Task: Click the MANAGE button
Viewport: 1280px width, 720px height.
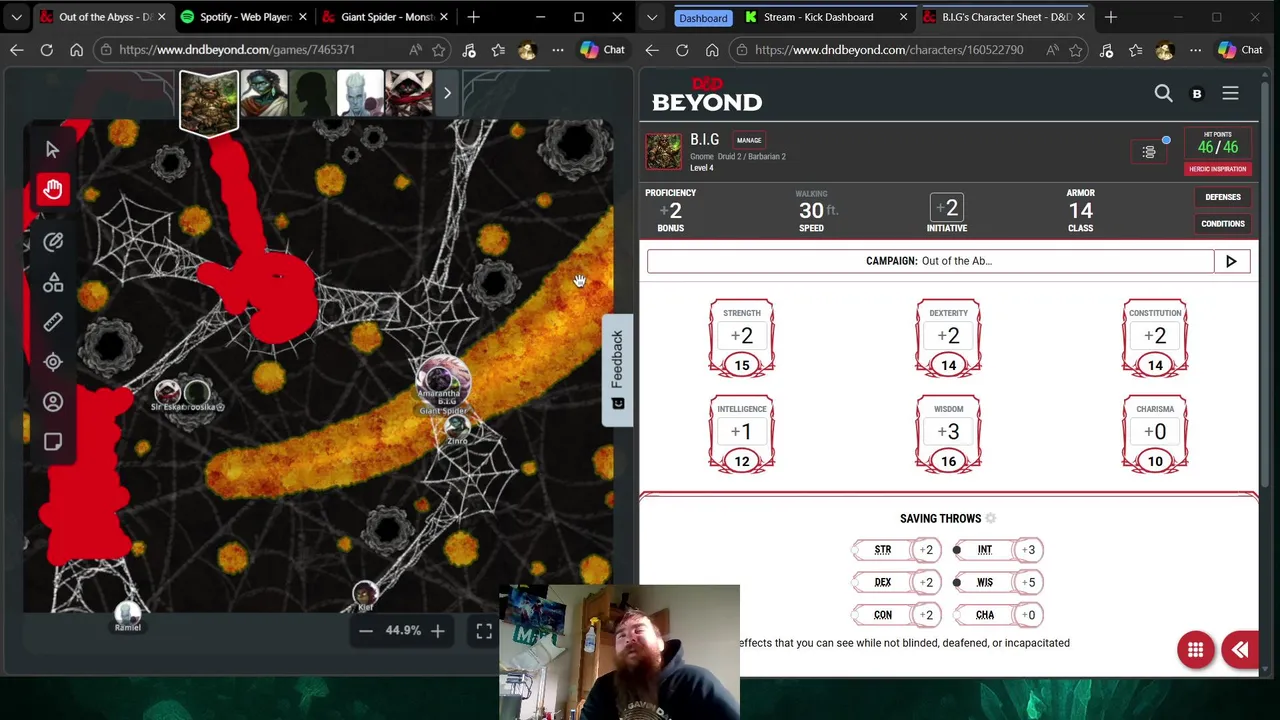Action: pos(749,140)
